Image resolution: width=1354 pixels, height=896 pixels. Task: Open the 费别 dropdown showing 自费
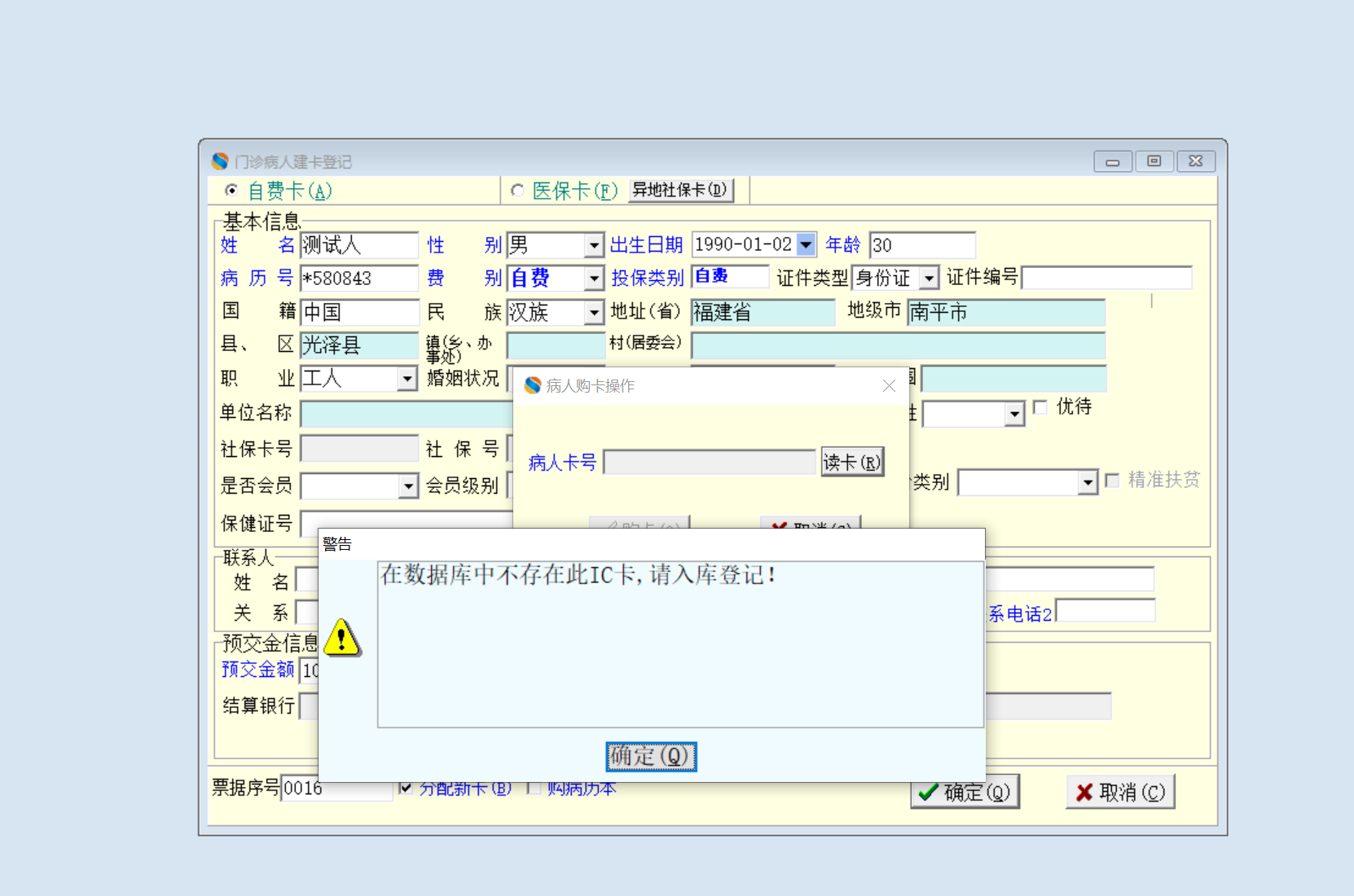594,279
